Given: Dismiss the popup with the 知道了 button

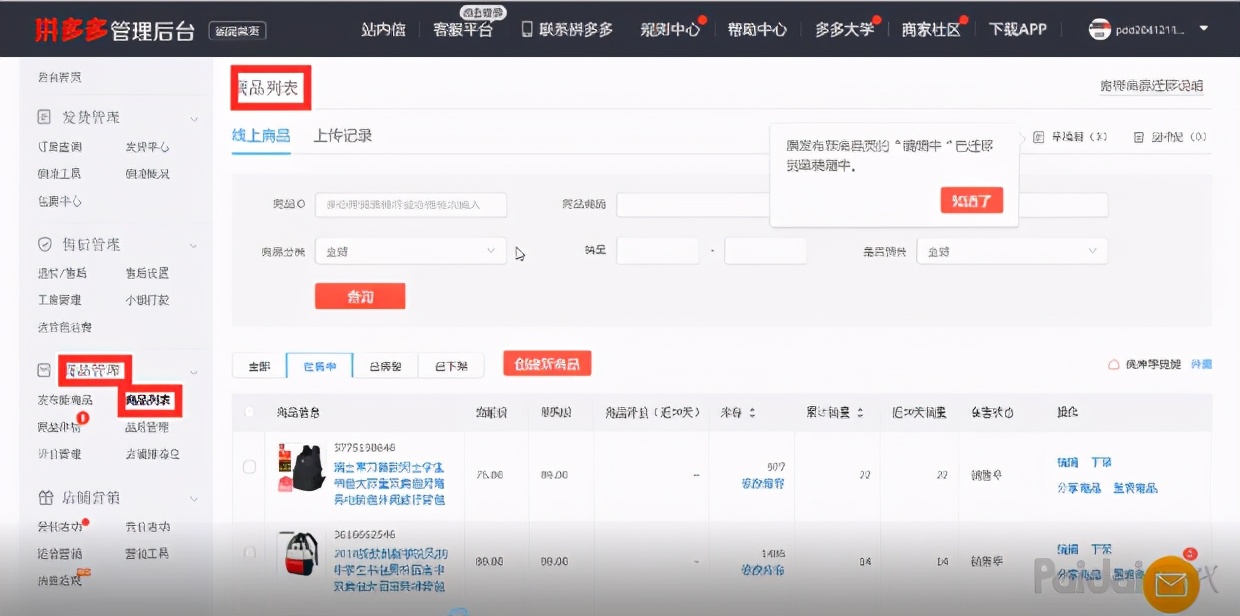Looking at the screenshot, I should tap(970, 200).
